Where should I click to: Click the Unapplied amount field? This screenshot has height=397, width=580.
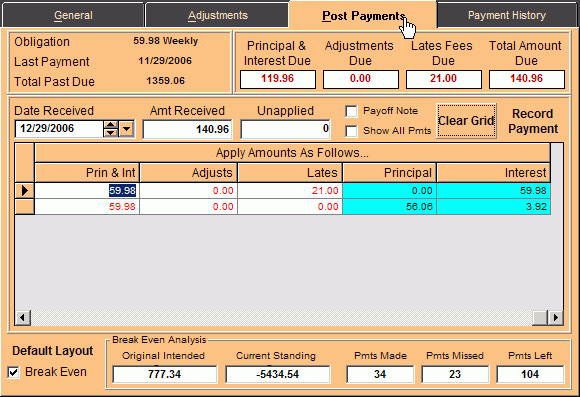[285, 129]
